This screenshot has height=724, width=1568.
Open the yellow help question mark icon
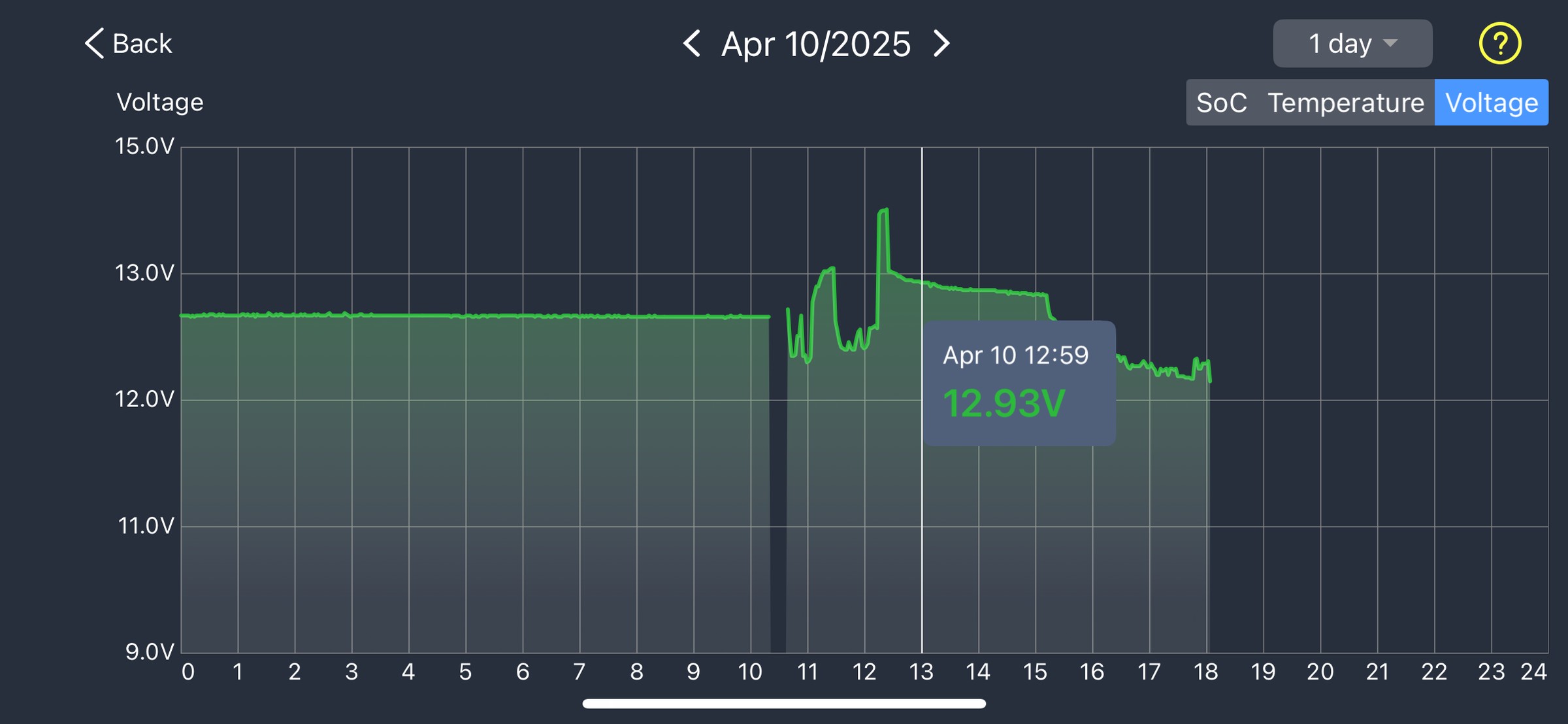[x=1500, y=43]
